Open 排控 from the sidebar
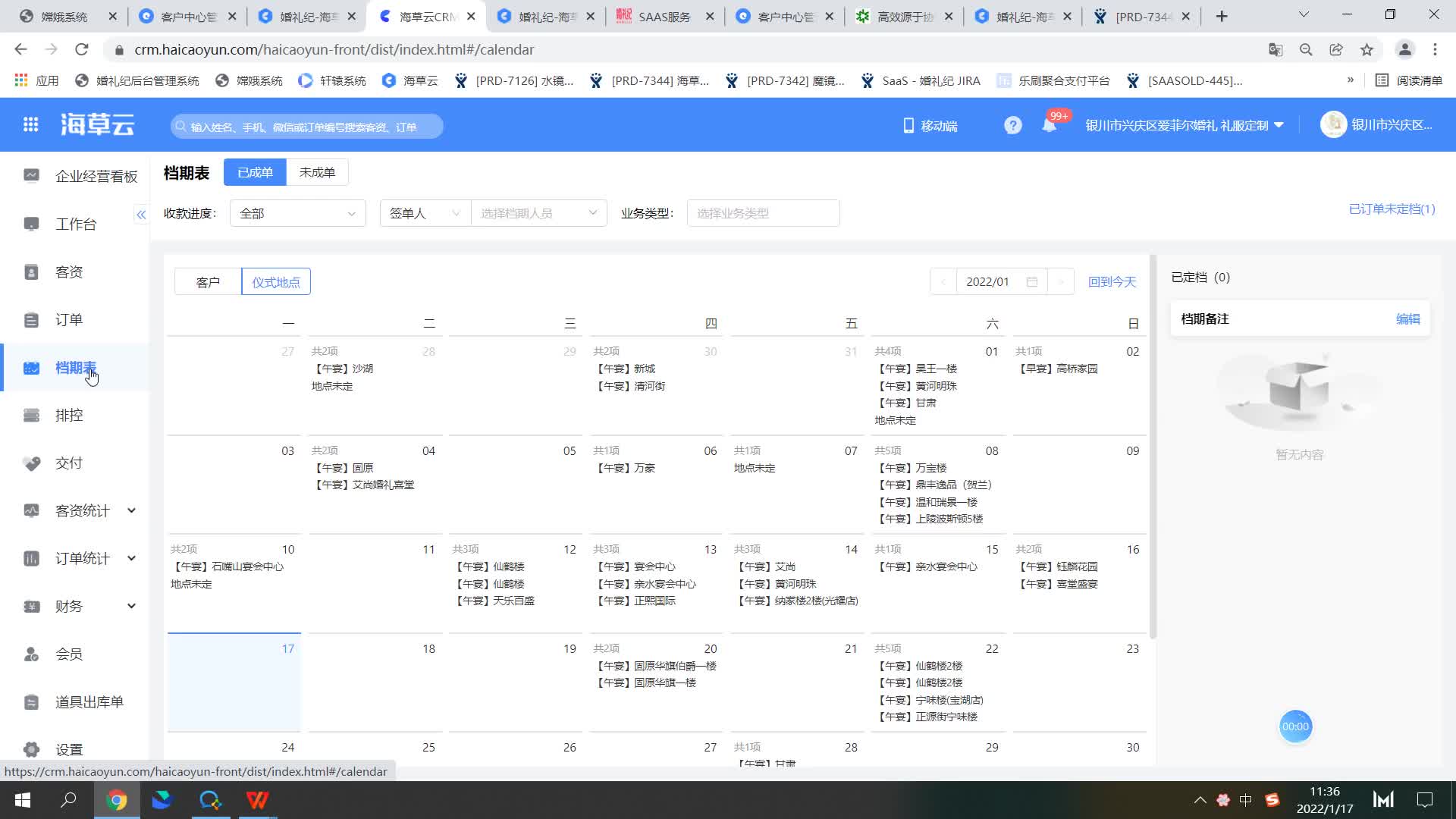This screenshot has width=1456, height=819. (69, 416)
